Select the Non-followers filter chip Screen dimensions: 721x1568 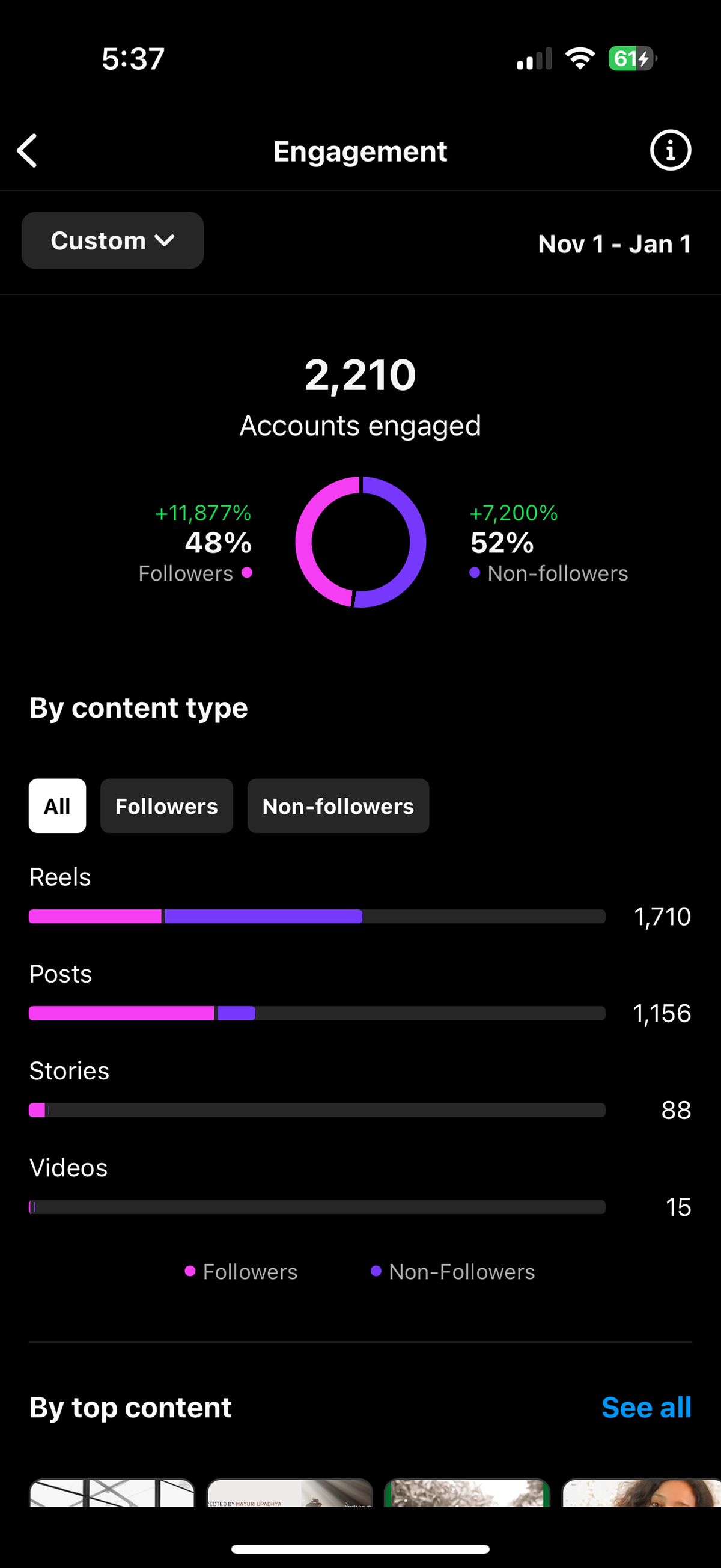[338, 806]
